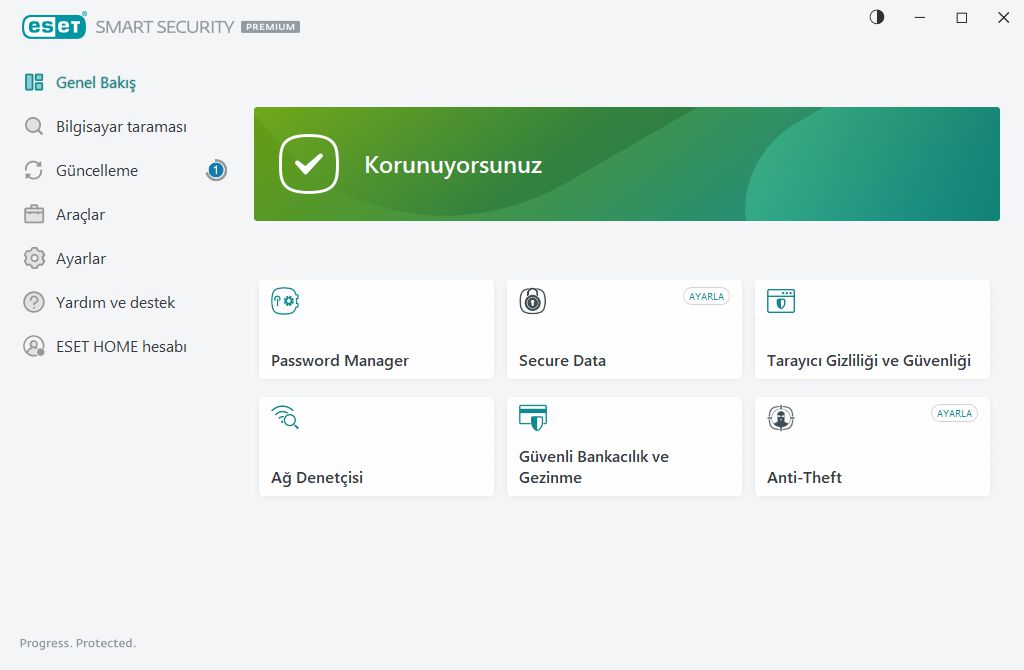This screenshot has height=670, width=1024.
Task: Open Güncelleme from the sidebar
Action: point(96,171)
